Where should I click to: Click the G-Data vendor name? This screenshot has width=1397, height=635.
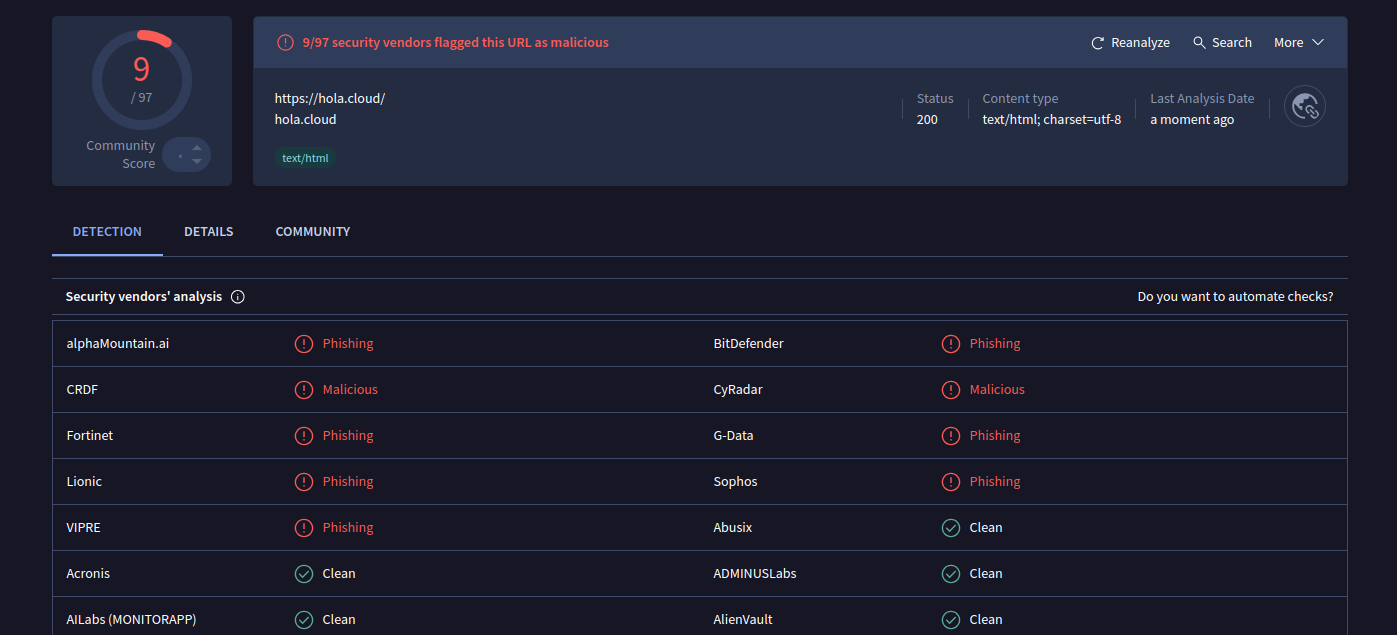[x=734, y=435]
